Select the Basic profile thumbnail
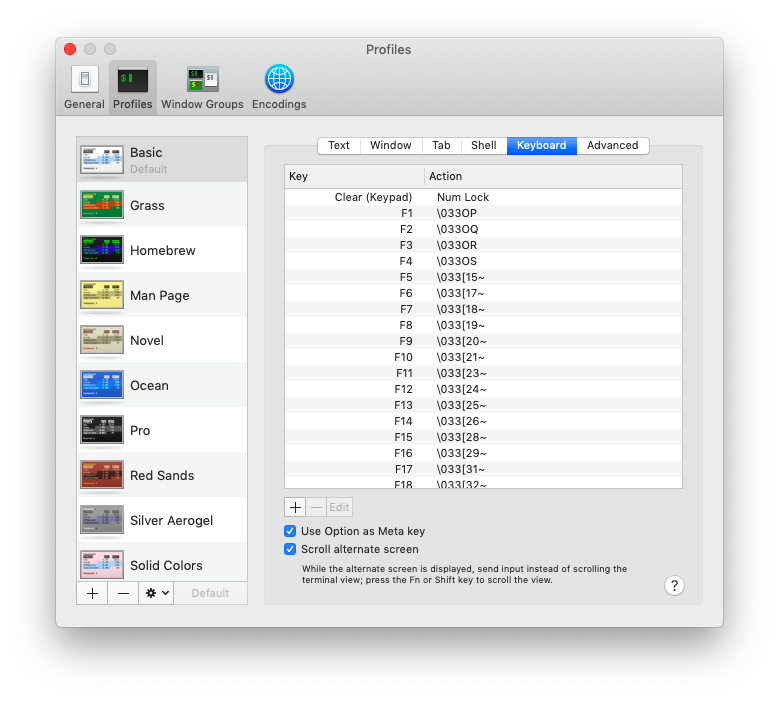The width and height of the screenshot is (779, 701). pyautogui.click(x=102, y=159)
